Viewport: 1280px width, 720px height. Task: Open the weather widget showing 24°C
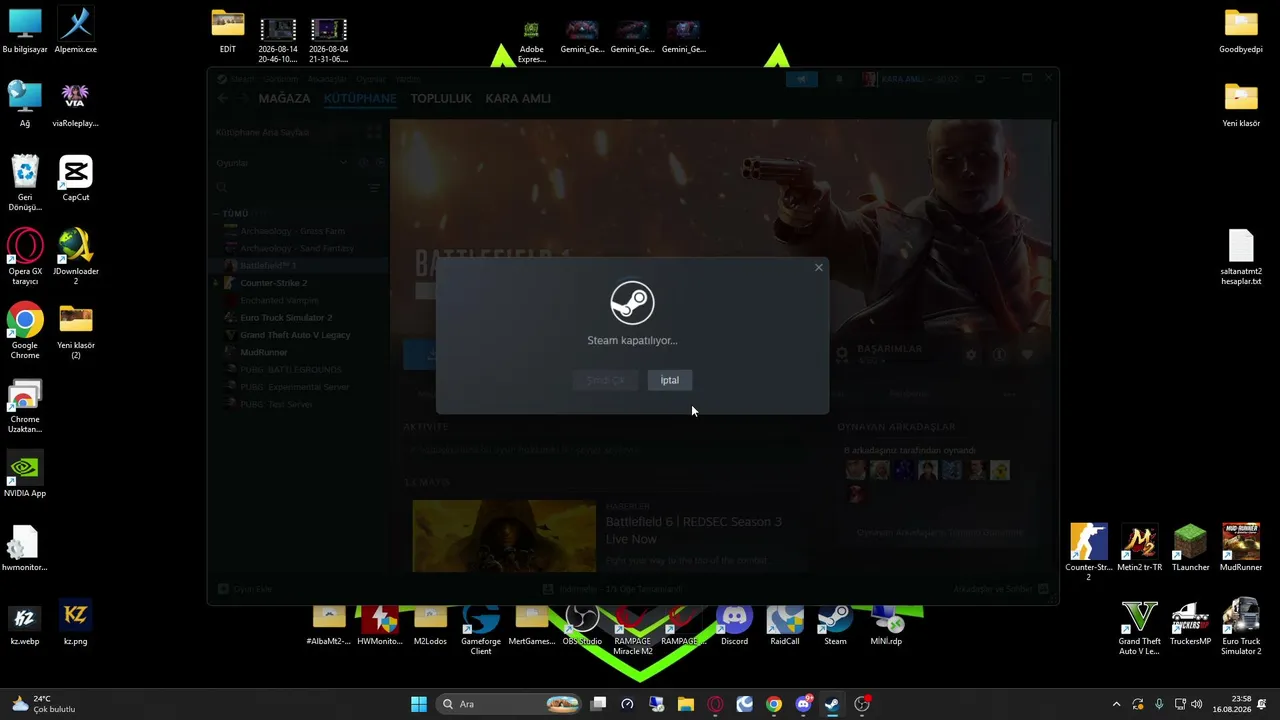click(x=43, y=704)
